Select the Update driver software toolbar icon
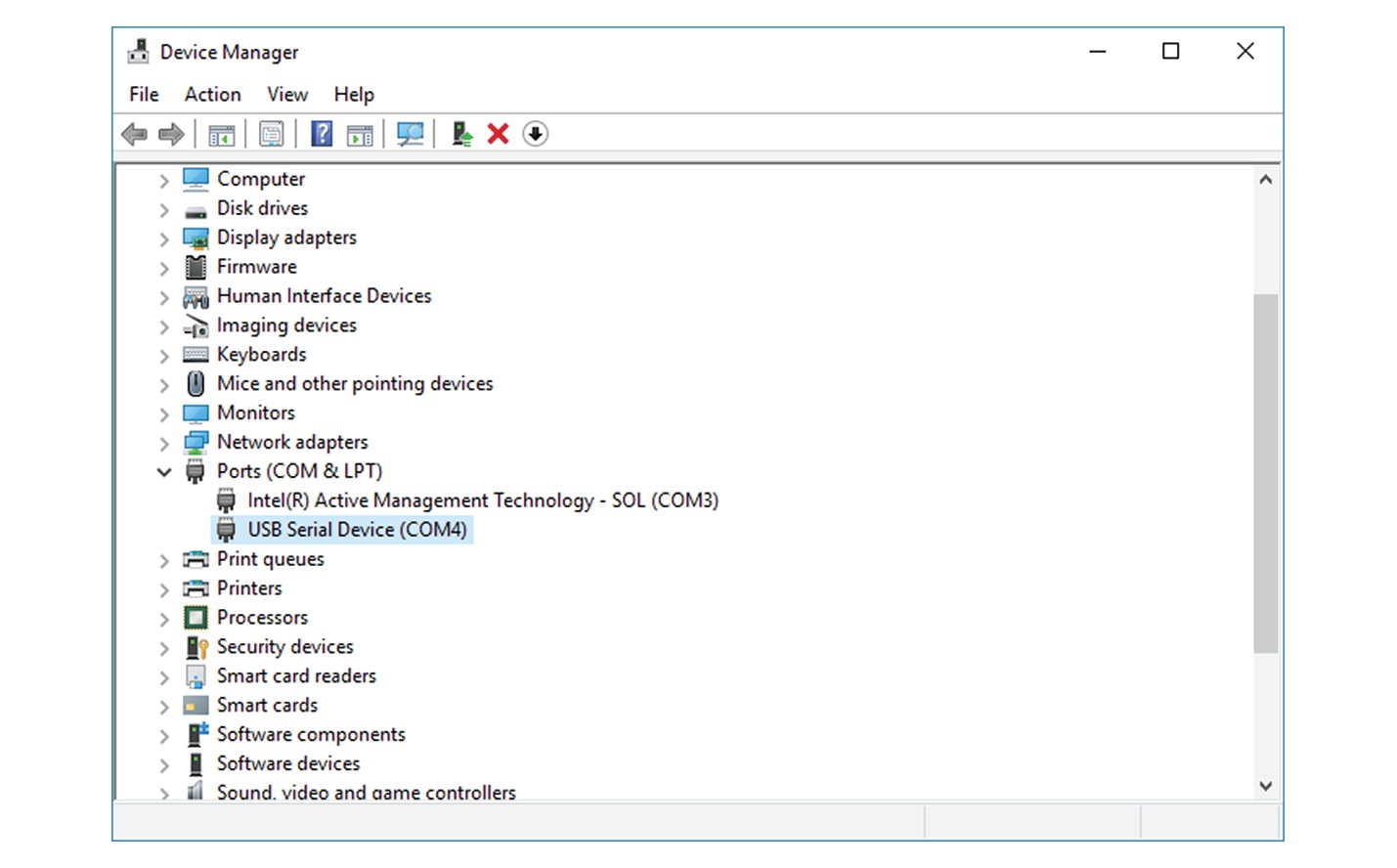 click(461, 134)
